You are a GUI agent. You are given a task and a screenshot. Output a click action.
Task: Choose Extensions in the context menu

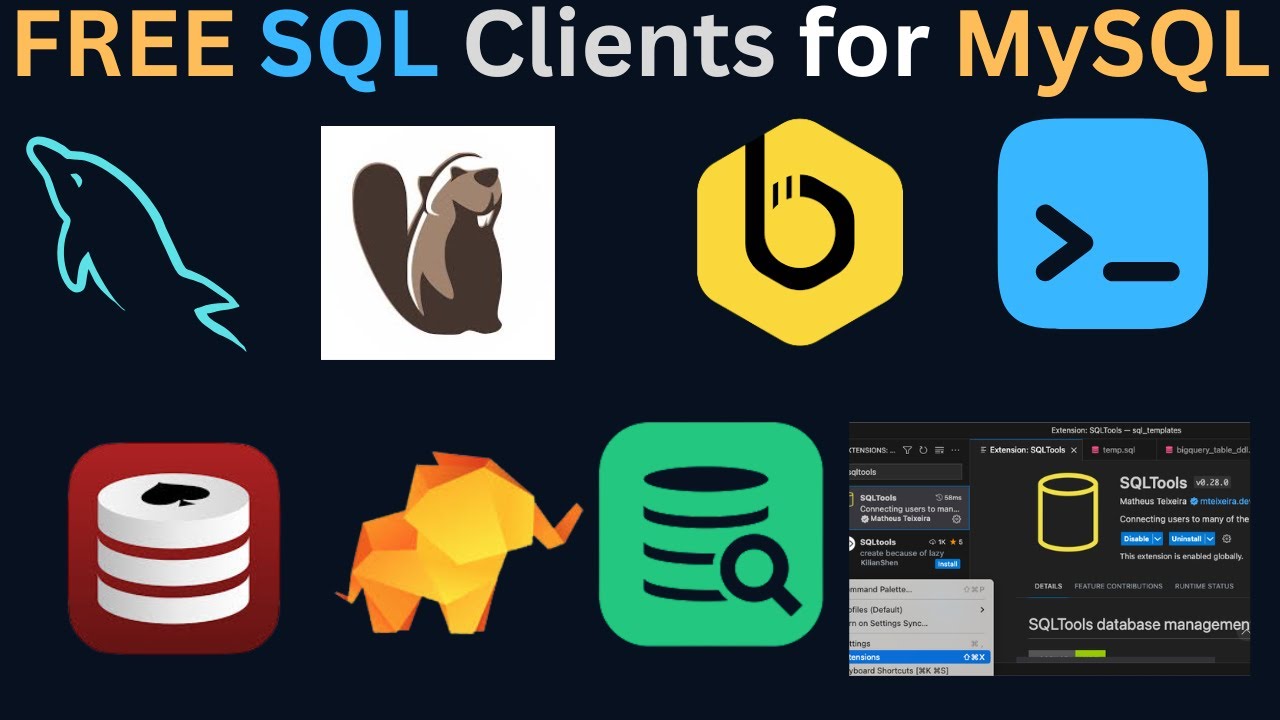click(919, 657)
